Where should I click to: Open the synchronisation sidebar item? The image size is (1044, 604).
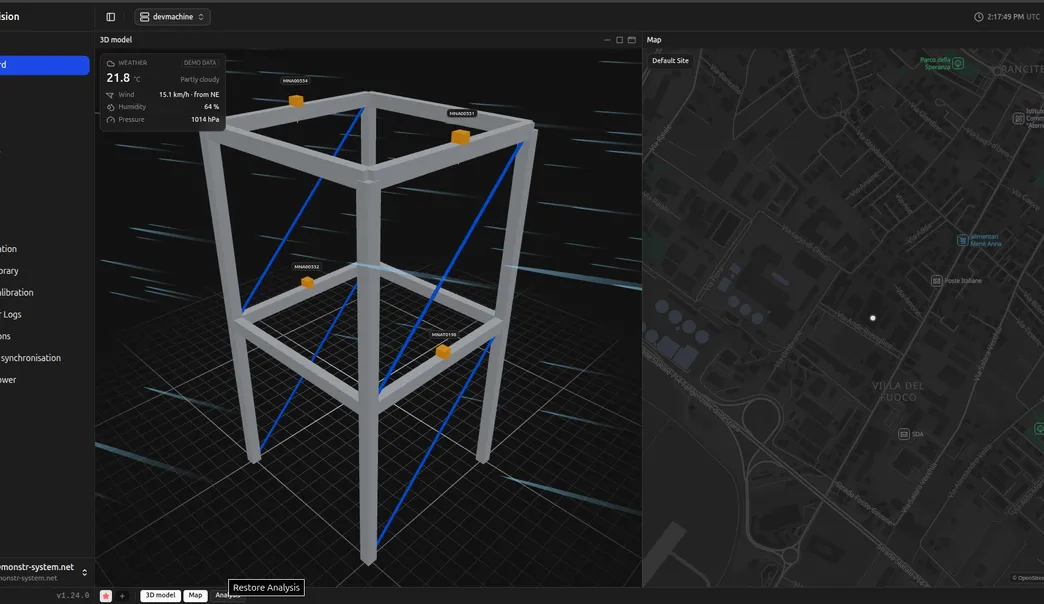click(x=31, y=358)
